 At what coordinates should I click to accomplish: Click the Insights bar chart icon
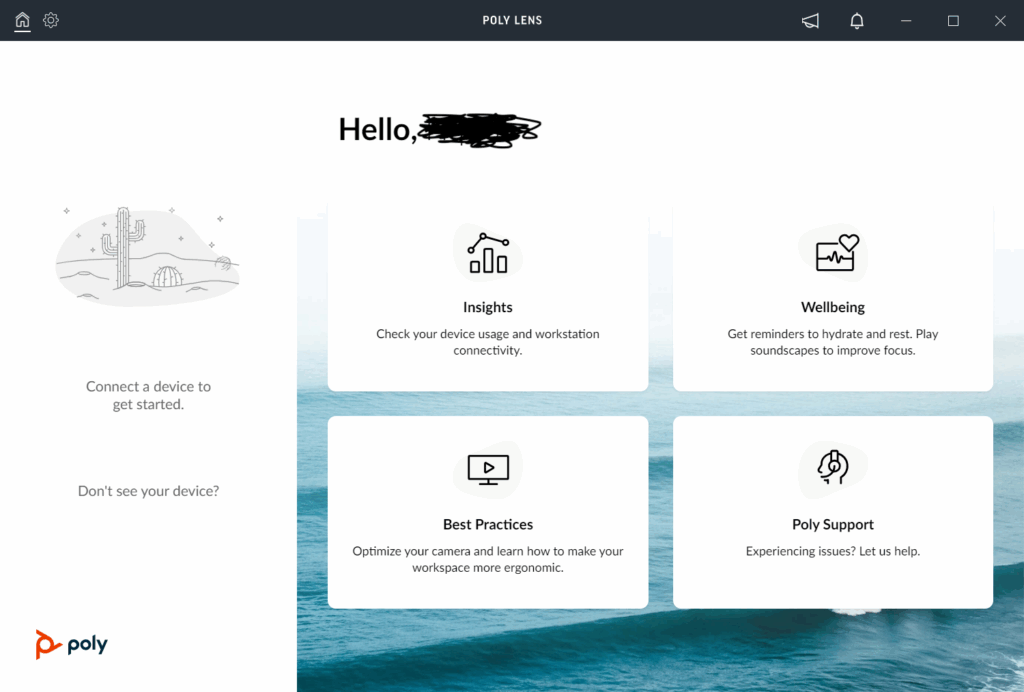pyautogui.click(x=488, y=253)
